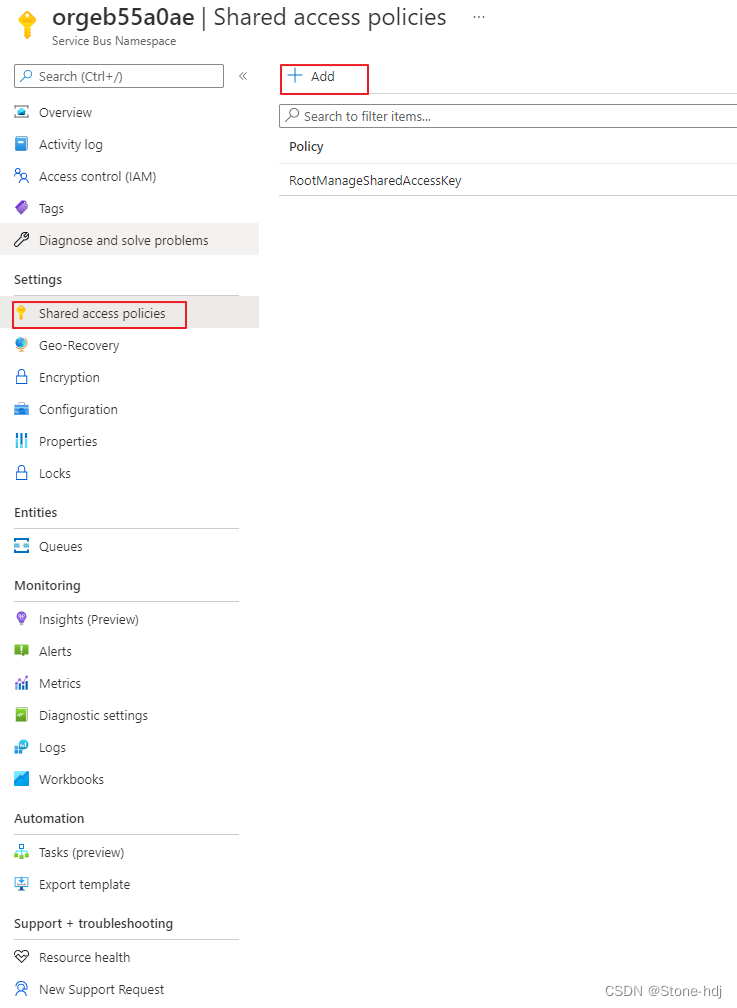
Task: Click the yellow key namespace icon in header
Action: click(27, 24)
